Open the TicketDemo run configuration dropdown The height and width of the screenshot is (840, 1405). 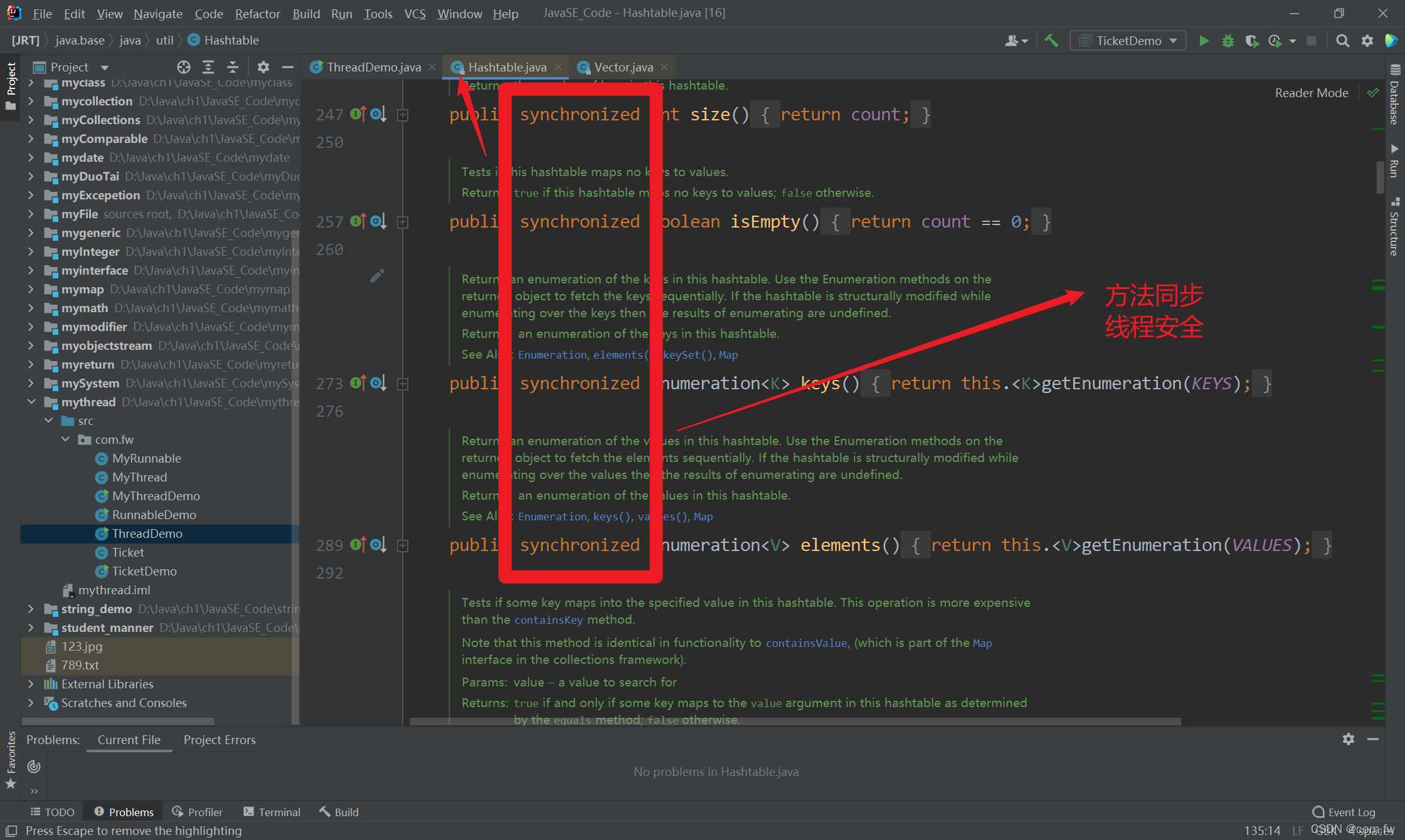tap(1128, 41)
